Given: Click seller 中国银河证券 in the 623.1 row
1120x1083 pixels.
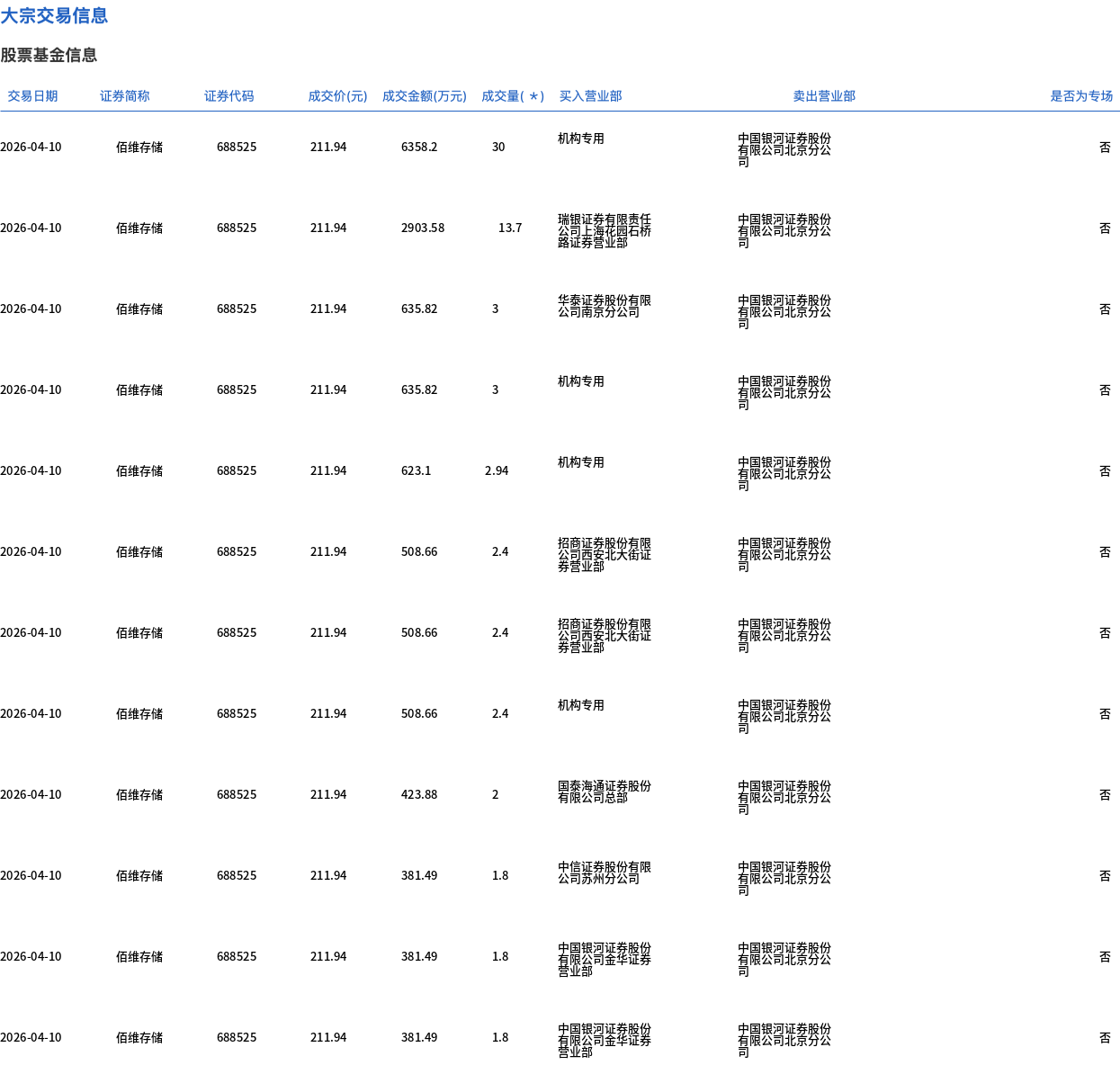Looking at the screenshot, I should click(784, 473).
